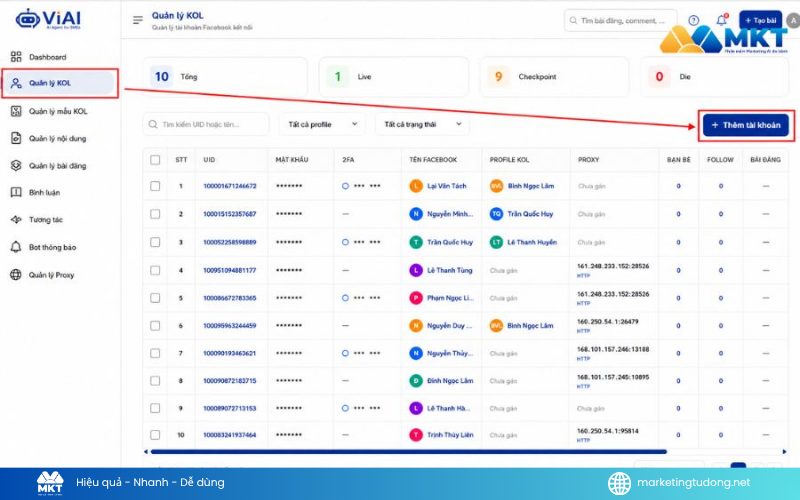Click the Tạo bài button

point(760,20)
